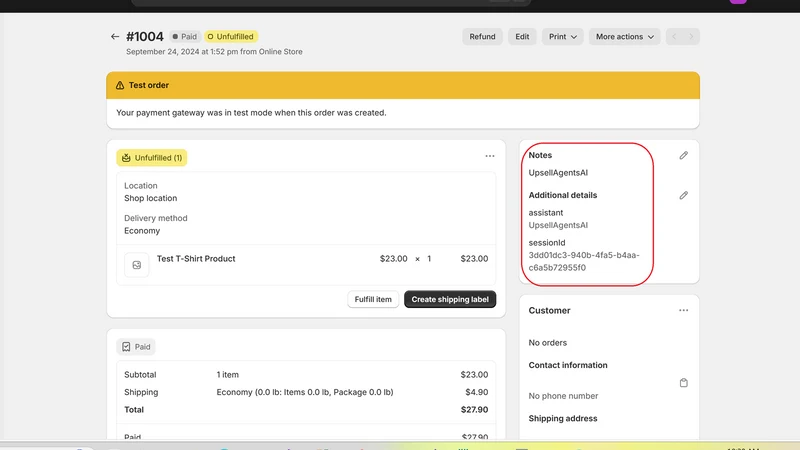800x450 pixels.
Task: Click the Unfulfilled (1) badge
Action: tap(152, 158)
